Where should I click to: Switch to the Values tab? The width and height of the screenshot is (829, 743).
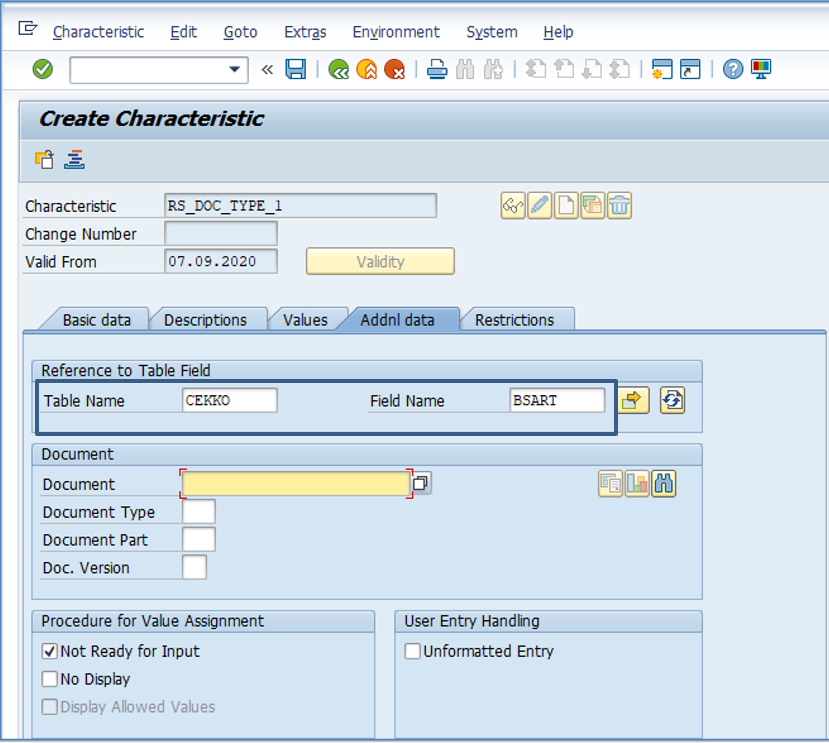[x=305, y=320]
